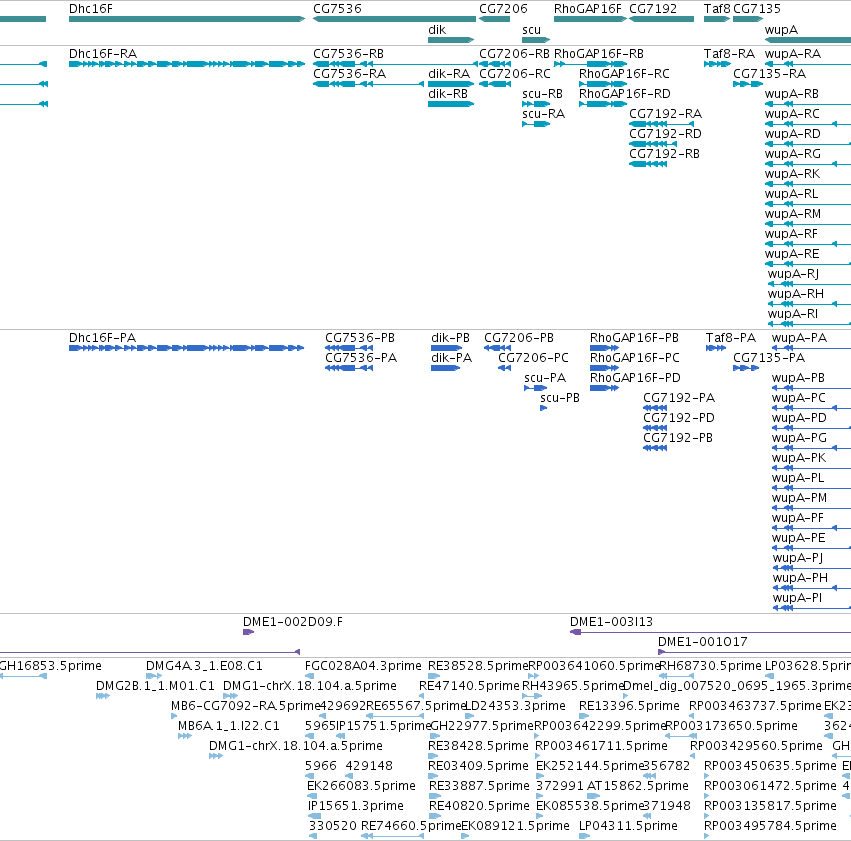Click the Dhc16F gene label
Image resolution: width=851 pixels, height=841 pixels.
[91, 9]
